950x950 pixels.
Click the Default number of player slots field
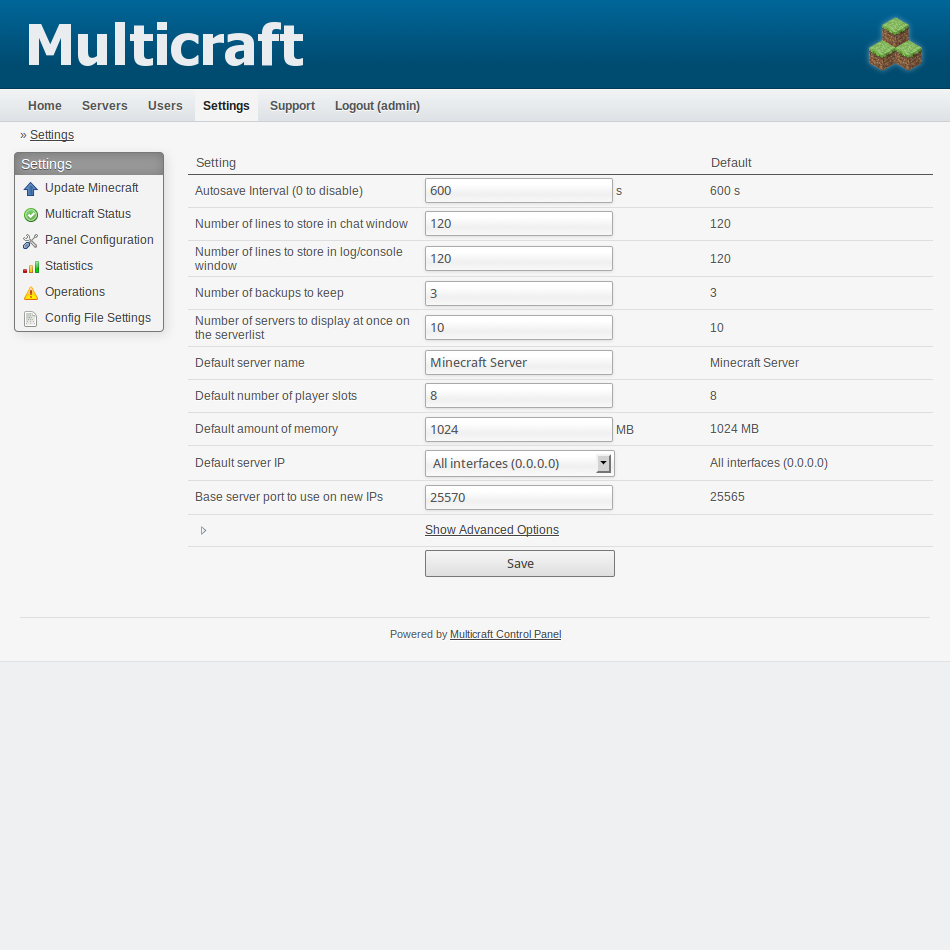pos(519,396)
